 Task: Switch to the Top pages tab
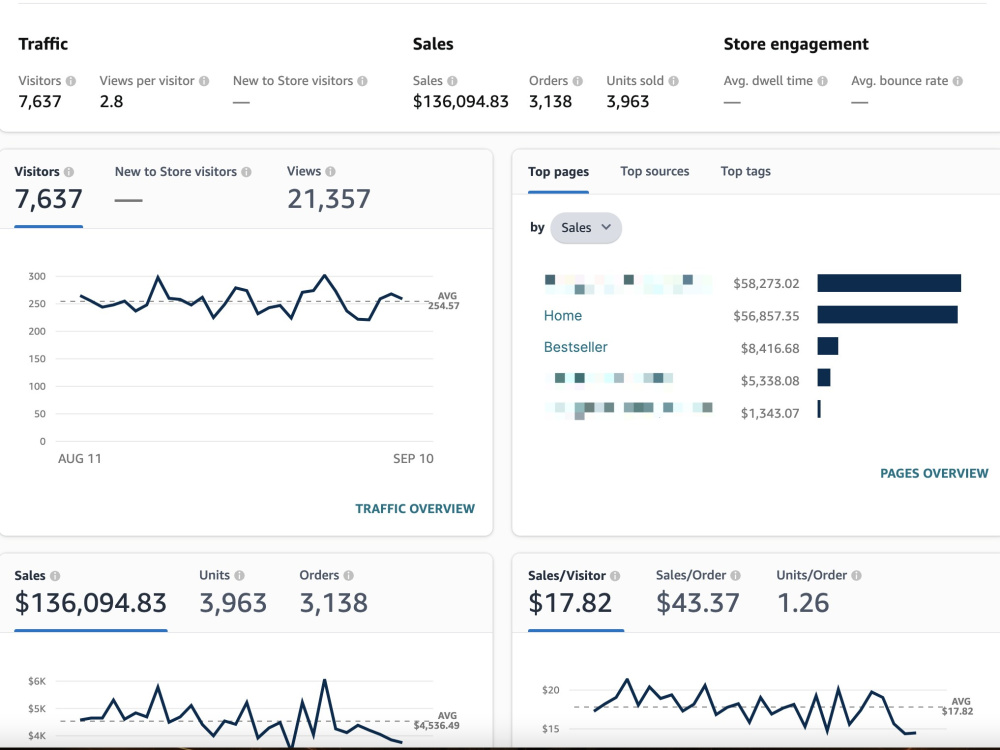click(x=559, y=172)
